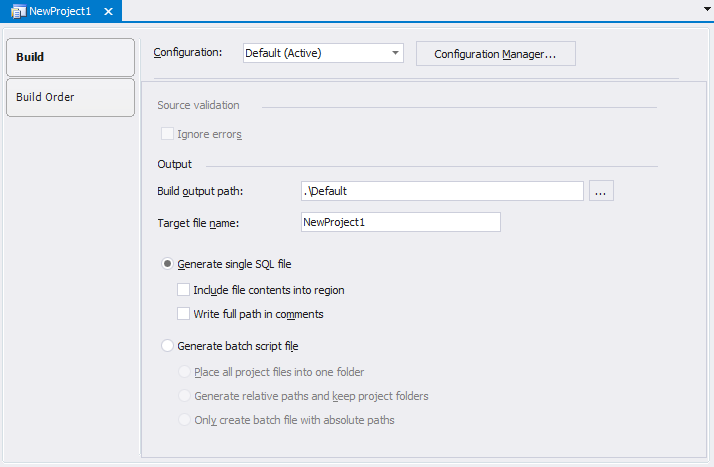Click the Configuration label
Image resolution: width=714 pixels, height=467 pixels.
tap(188, 53)
